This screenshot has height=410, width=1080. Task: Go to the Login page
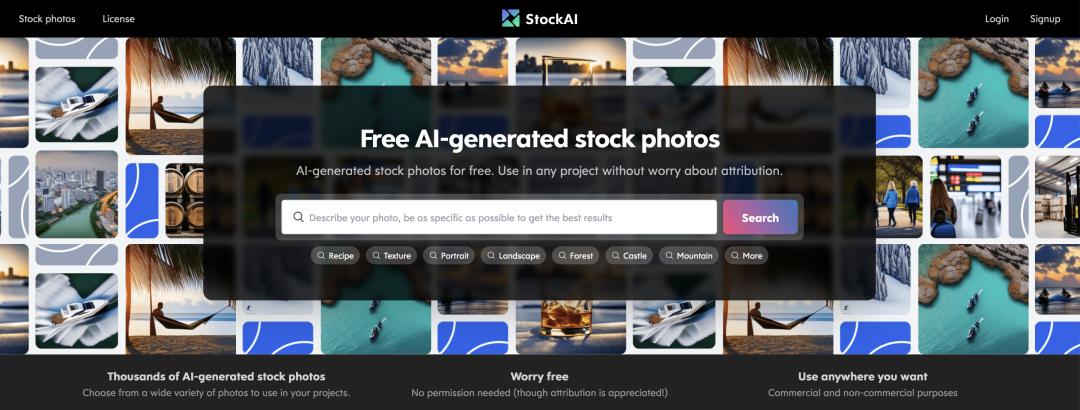pos(997,19)
